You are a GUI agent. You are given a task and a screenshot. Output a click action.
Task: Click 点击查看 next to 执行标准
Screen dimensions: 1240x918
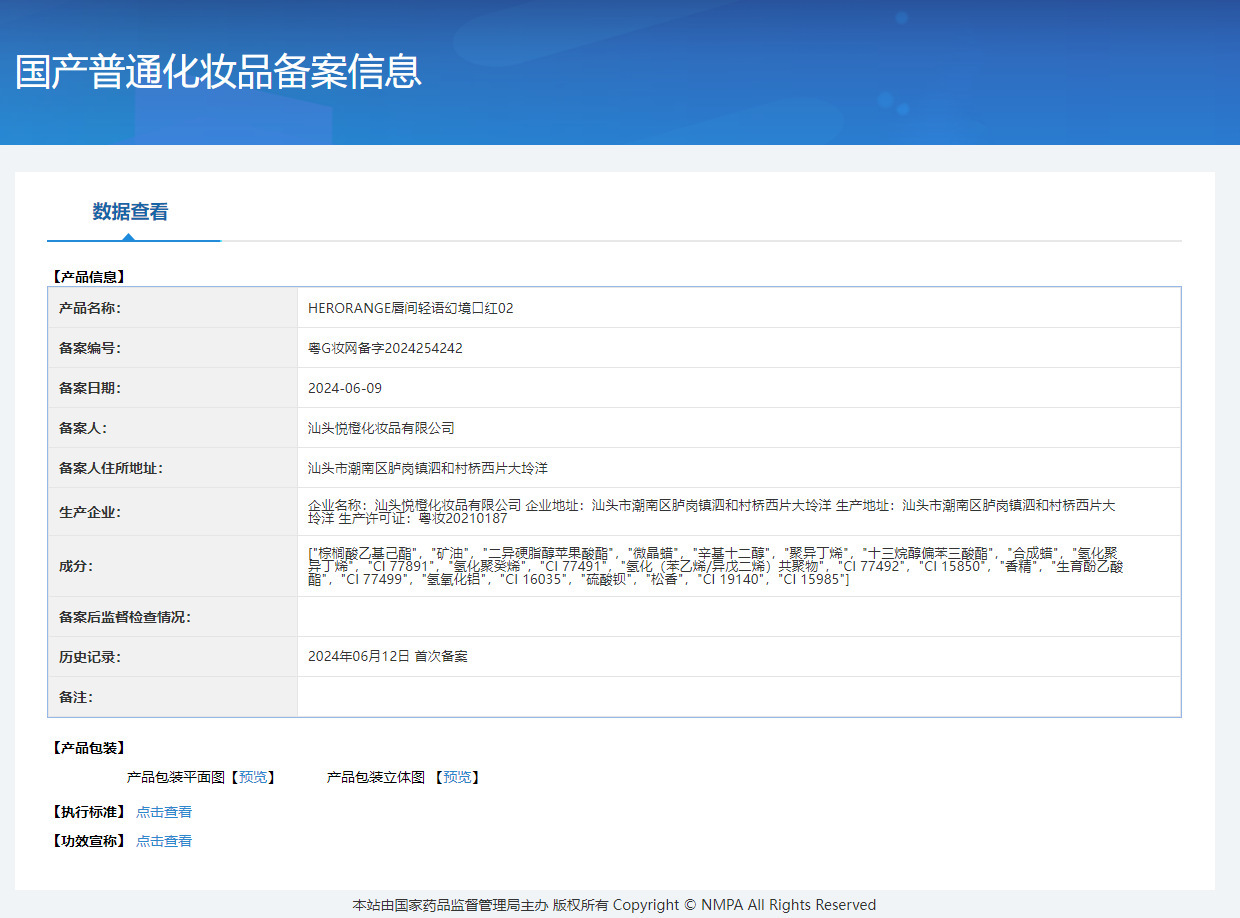click(164, 812)
